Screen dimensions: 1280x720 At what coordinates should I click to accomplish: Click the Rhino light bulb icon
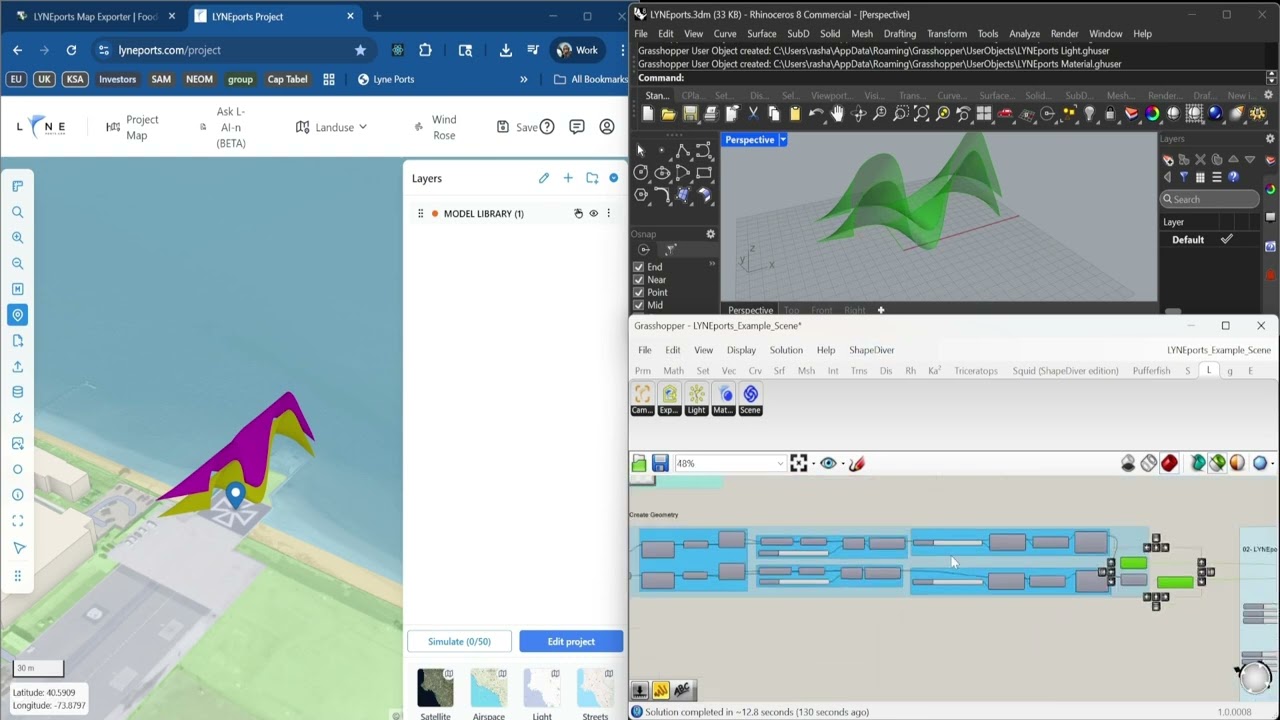(1089, 114)
